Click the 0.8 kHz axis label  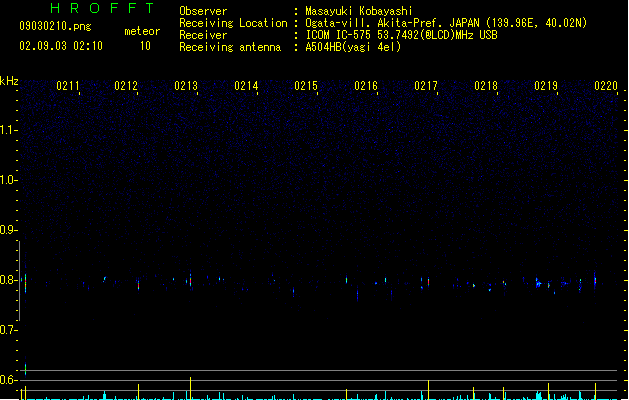(8, 280)
